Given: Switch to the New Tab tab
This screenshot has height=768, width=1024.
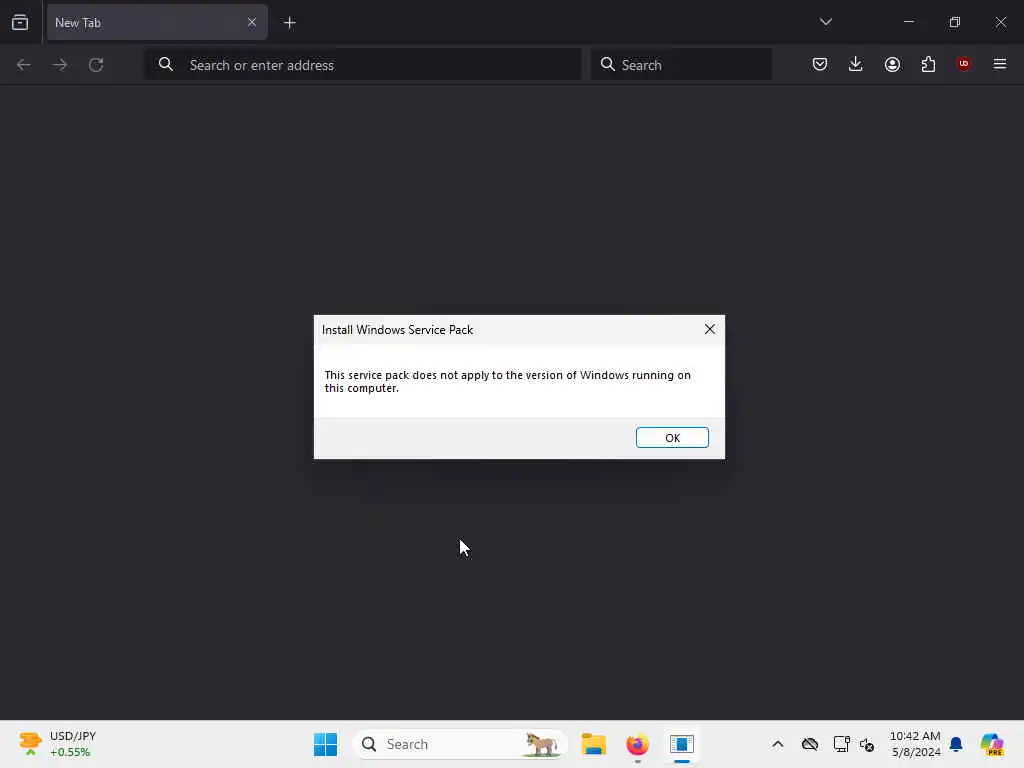Looking at the screenshot, I should [157, 22].
